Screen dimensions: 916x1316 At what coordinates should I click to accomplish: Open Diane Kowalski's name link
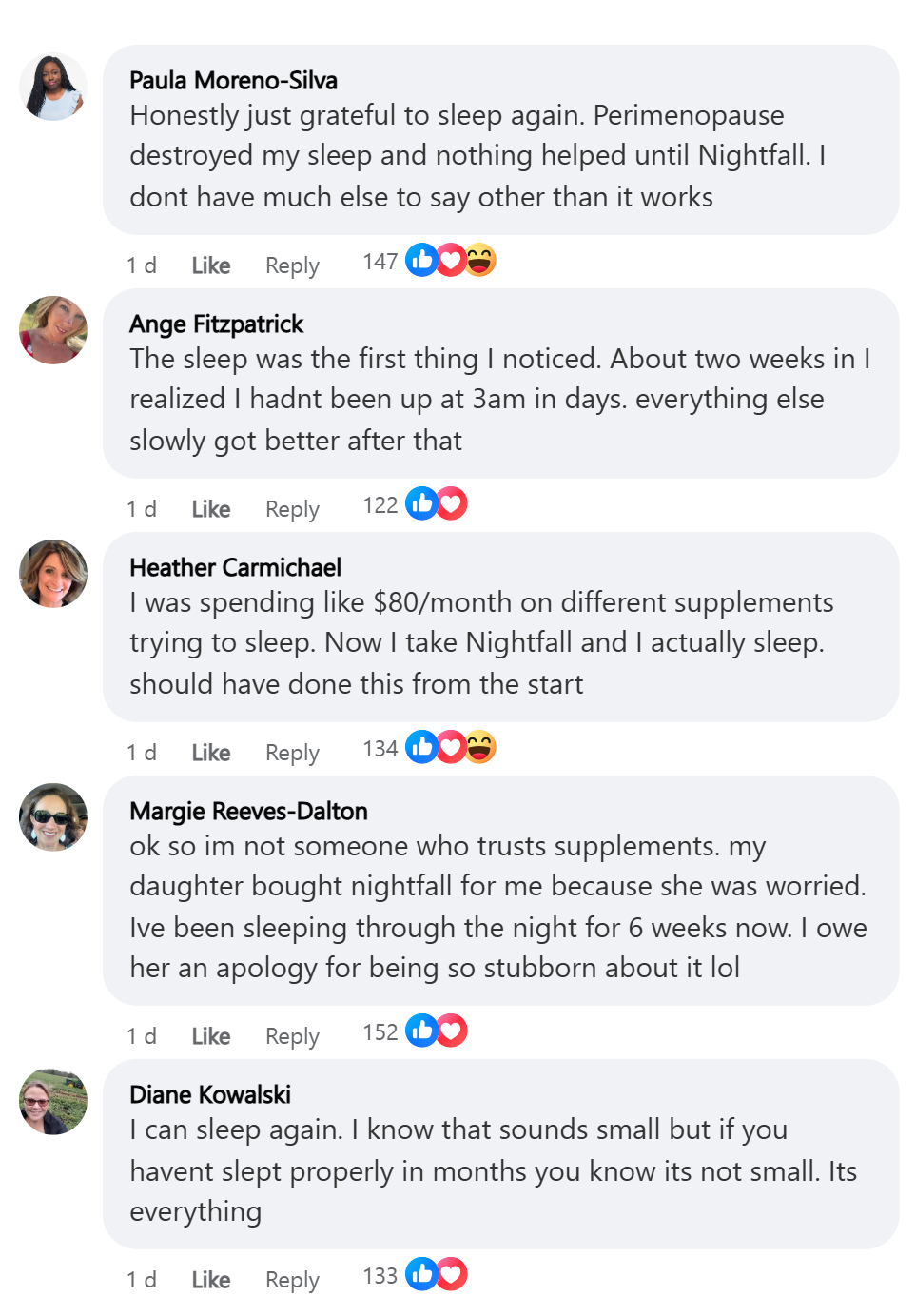pos(210,1094)
